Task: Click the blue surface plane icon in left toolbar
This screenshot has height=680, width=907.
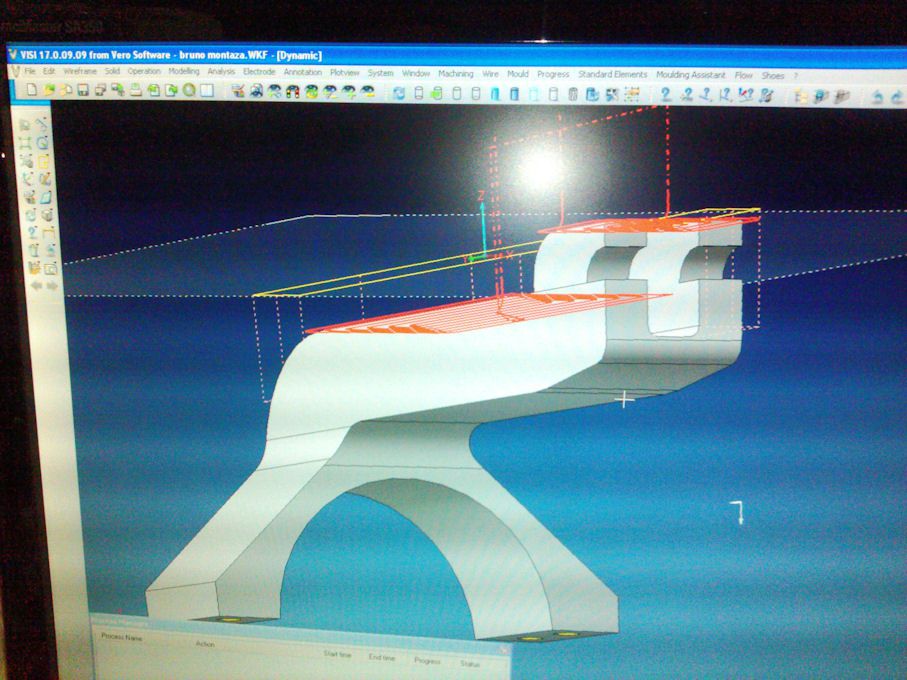Action: click(46, 197)
